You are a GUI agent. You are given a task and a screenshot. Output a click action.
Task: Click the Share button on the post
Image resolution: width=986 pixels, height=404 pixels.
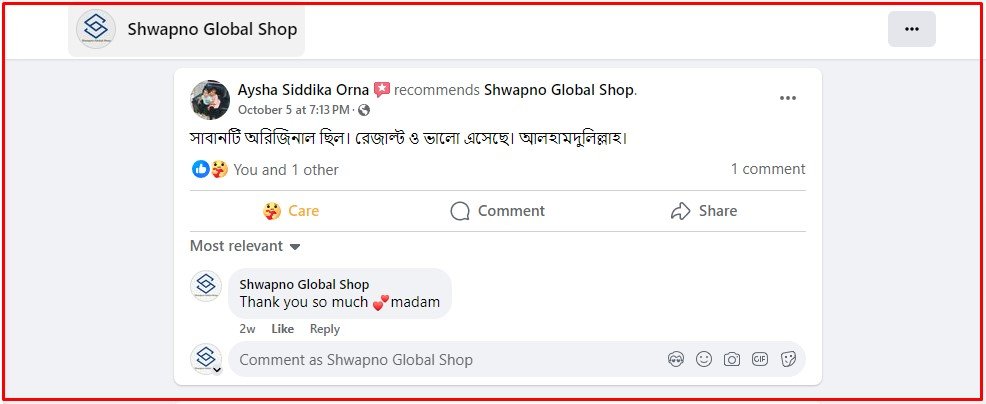pos(704,211)
